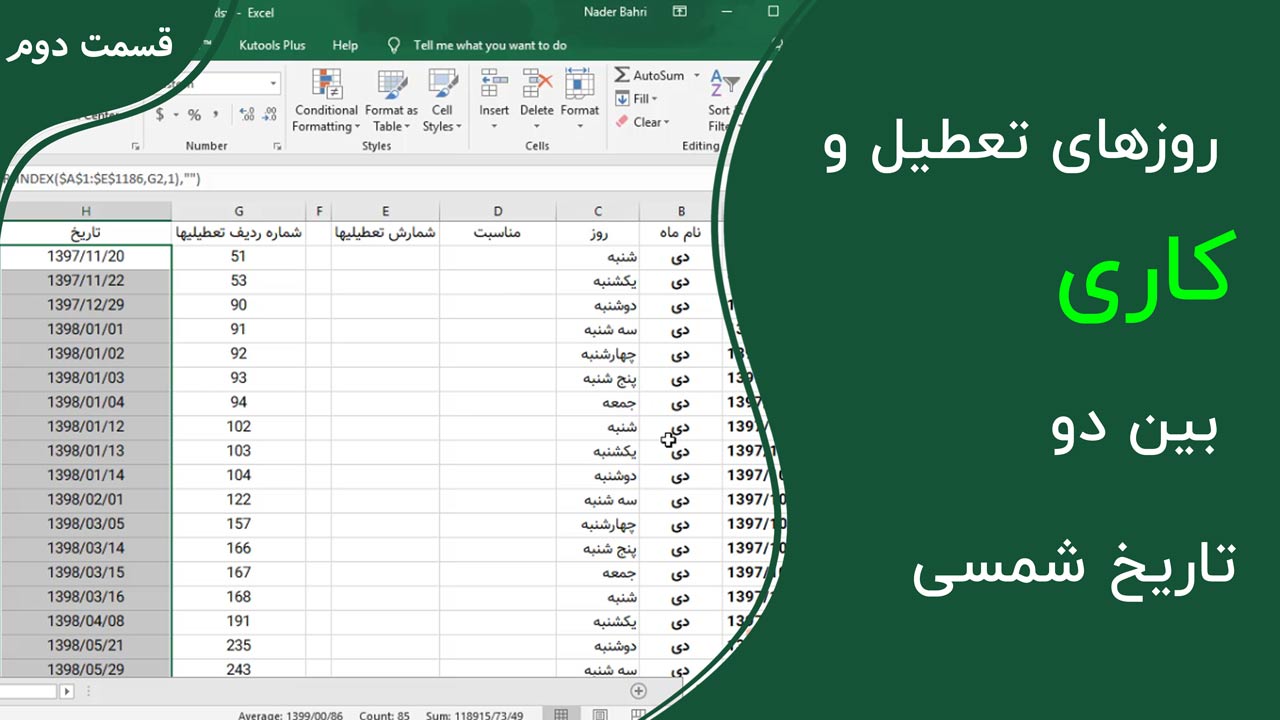Select cell with date 1398/01/01

click(x=86, y=329)
